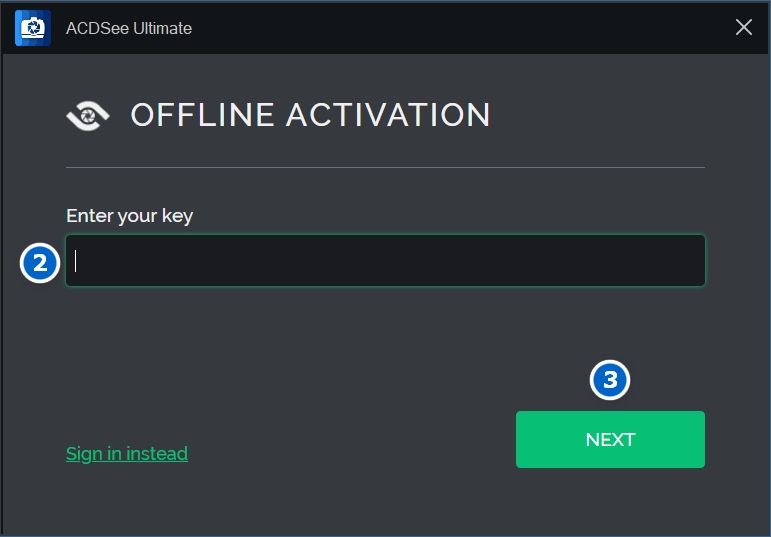Click the ACDSee app icon in title bar
This screenshot has width=771, height=537.
(x=33, y=28)
